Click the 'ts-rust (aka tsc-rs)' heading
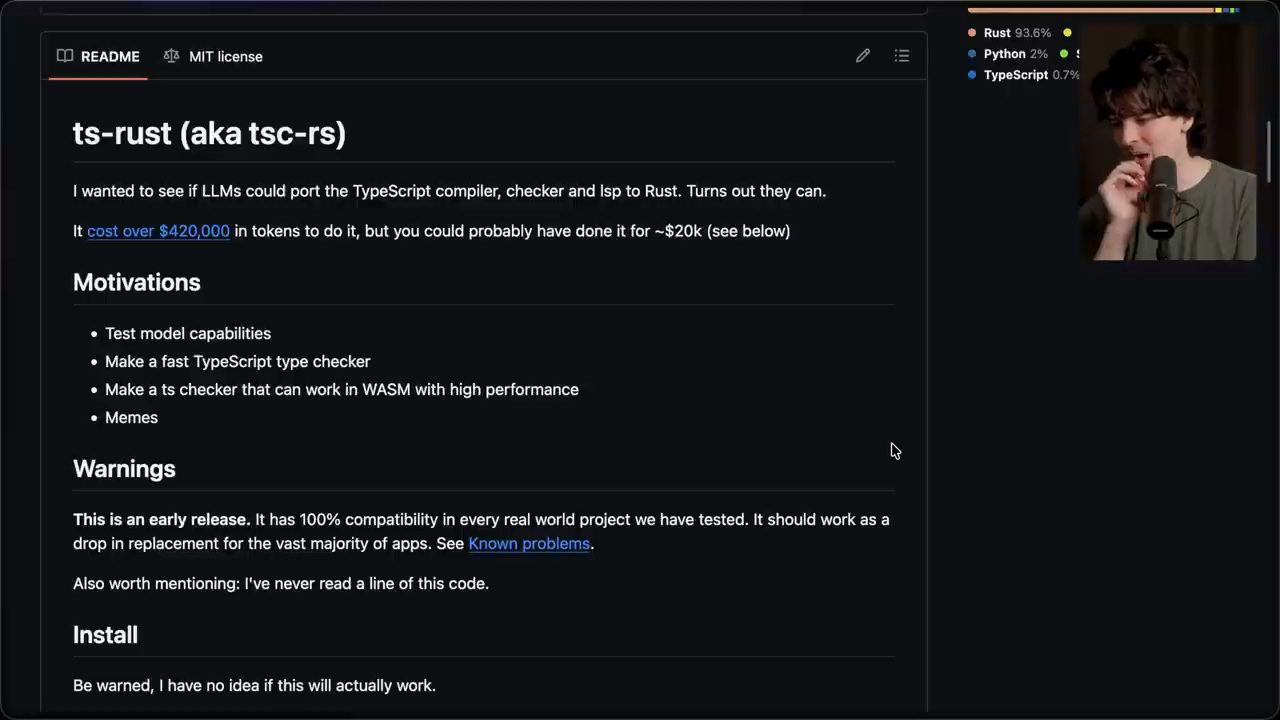Screen dimensions: 1280x720 tap(209, 133)
